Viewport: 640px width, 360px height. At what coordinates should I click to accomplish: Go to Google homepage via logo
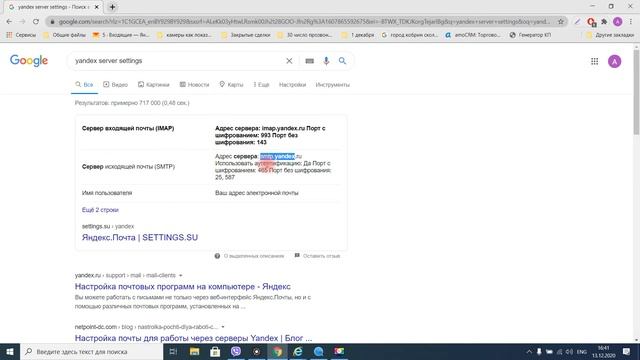click(x=29, y=60)
